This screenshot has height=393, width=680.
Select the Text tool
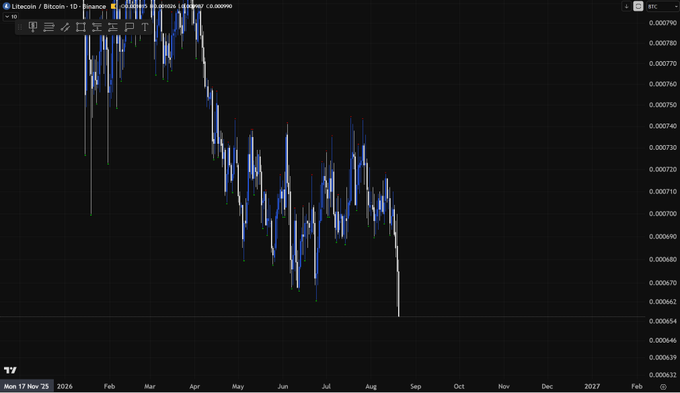point(145,27)
